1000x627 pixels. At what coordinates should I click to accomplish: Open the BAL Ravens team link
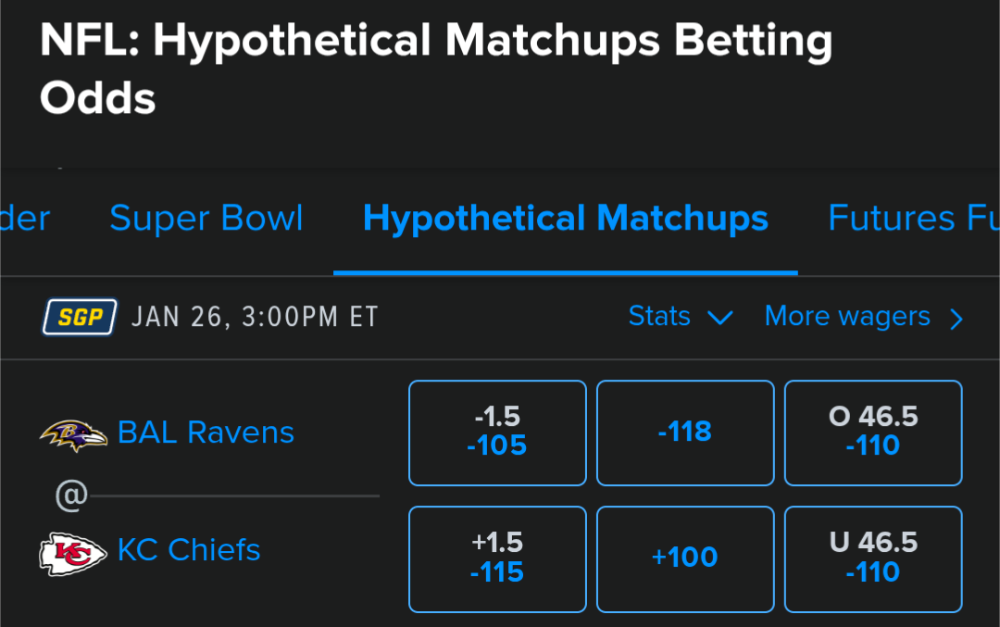click(206, 433)
